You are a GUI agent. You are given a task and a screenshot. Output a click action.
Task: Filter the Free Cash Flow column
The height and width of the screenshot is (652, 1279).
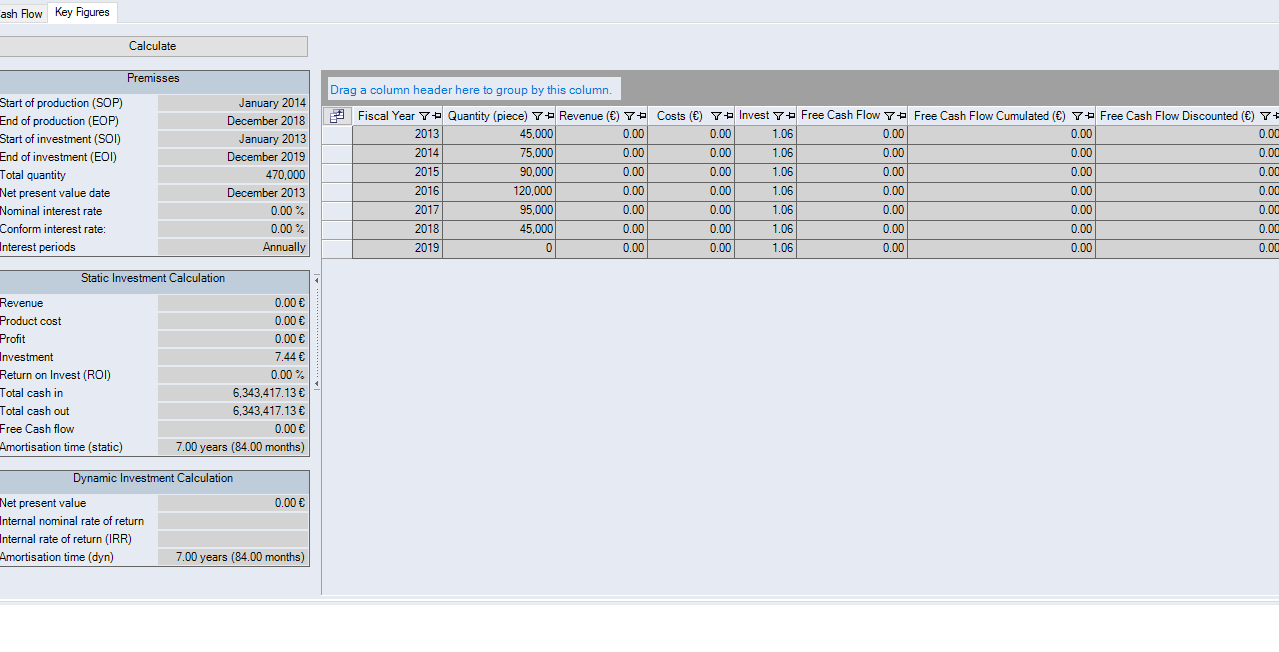tap(889, 116)
